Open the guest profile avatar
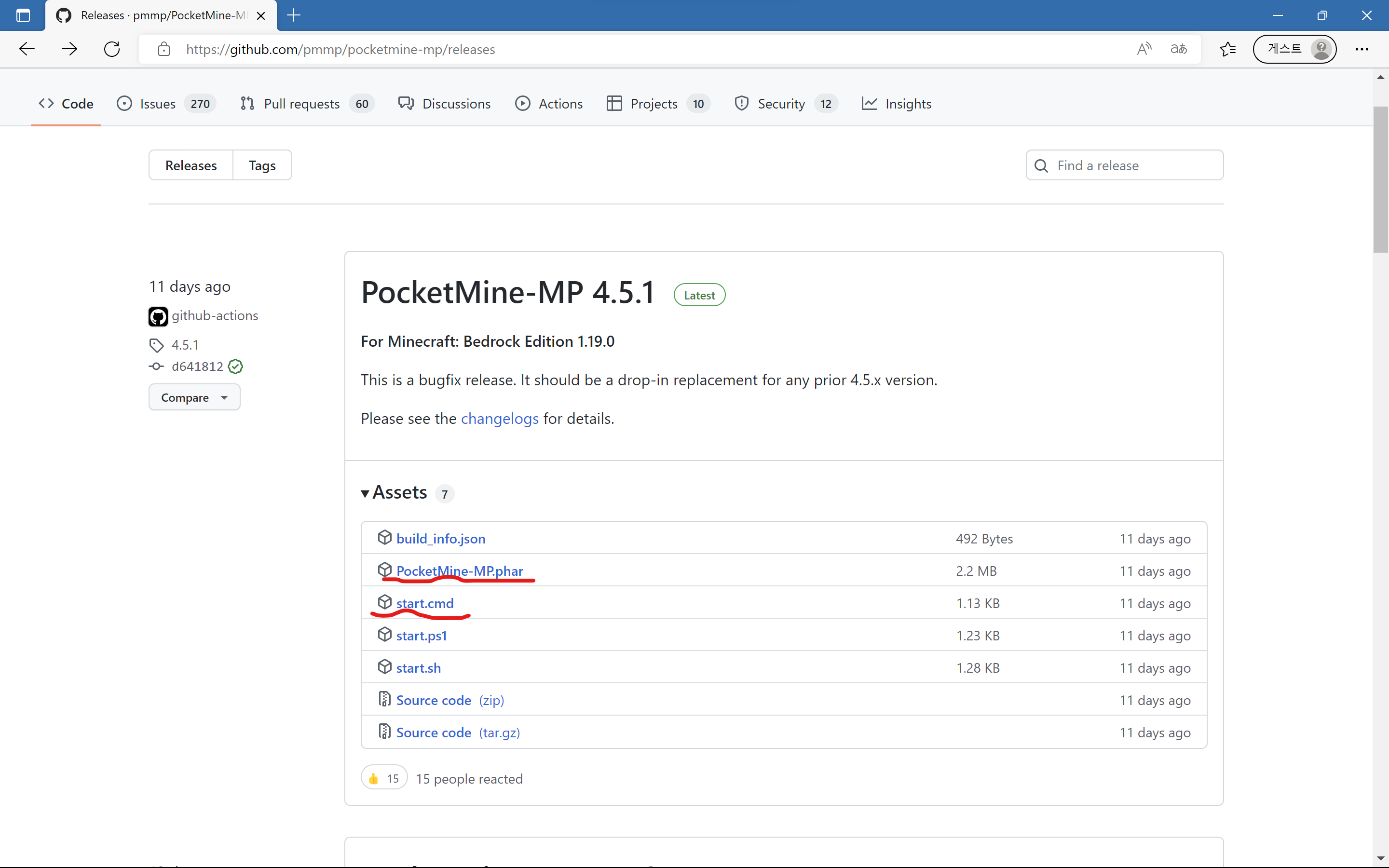 [1321, 49]
